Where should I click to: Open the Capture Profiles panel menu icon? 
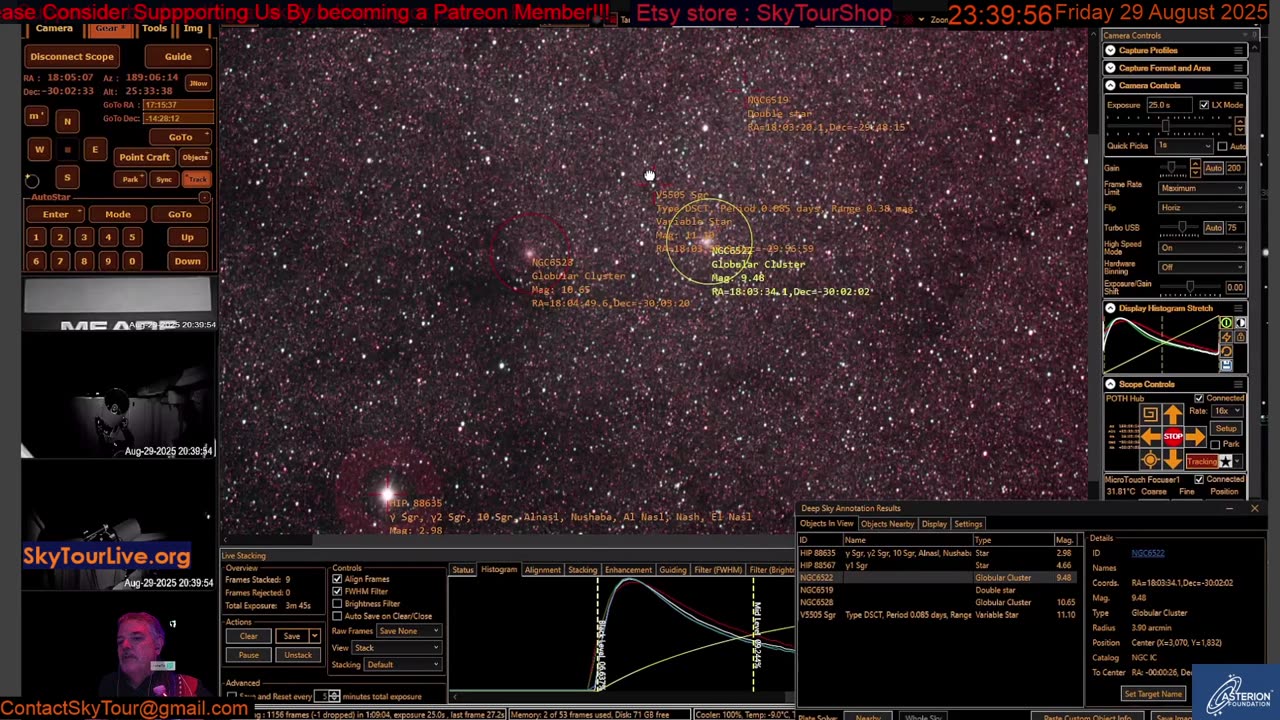[x=1239, y=50]
